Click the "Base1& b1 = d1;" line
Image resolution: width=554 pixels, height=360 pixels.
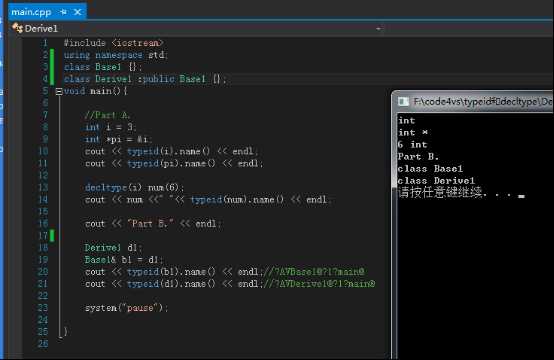tap(124, 260)
